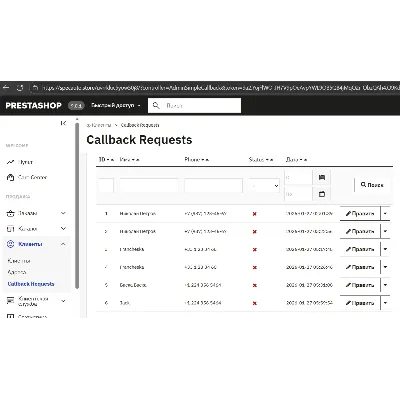Open the Каталог menu item
This screenshot has height=400, width=400.
click(x=28, y=229)
